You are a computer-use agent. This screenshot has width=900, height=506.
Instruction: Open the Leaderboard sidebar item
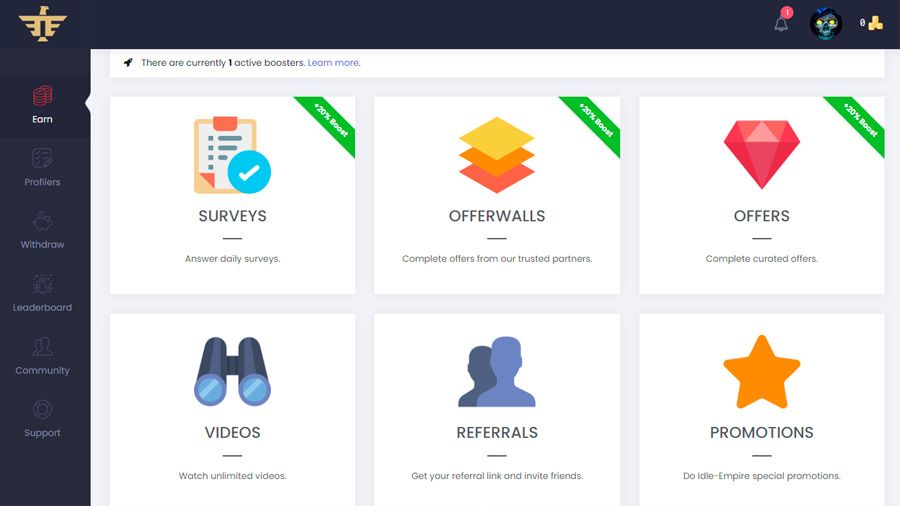(x=42, y=294)
